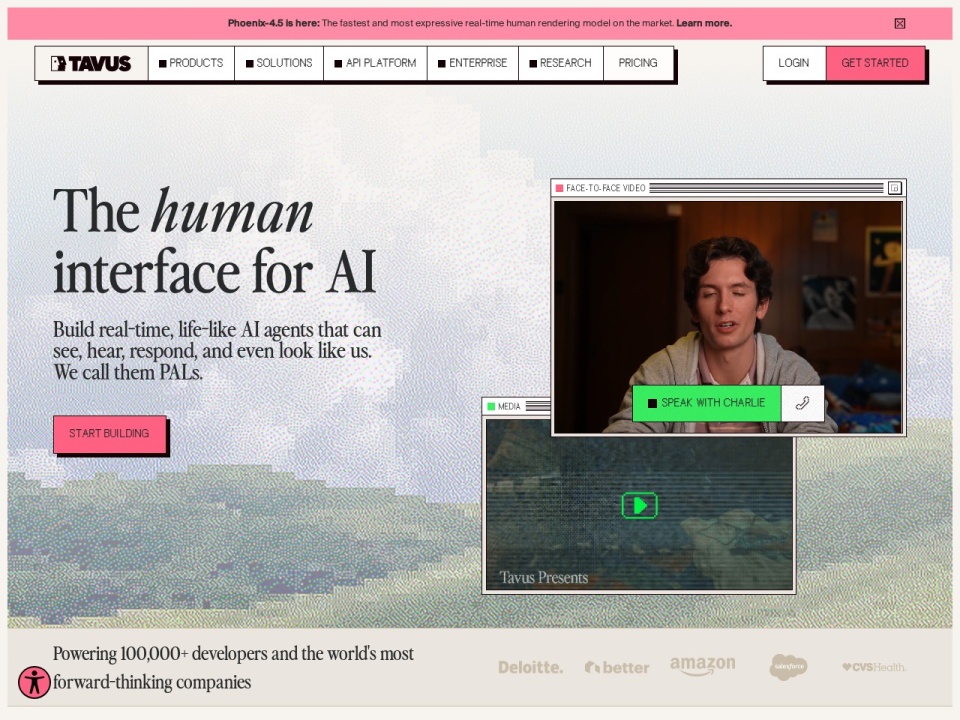The width and height of the screenshot is (960, 720).
Task: Click the Better logo
Action: pyautogui.click(x=617, y=667)
